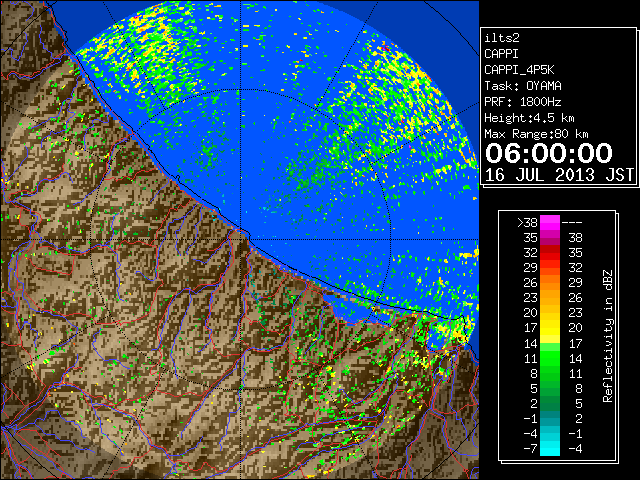The image size is (640, 480).
Task: Pick the lightest cyan -7 dBZ legend swatch
Action: [550, 449]
